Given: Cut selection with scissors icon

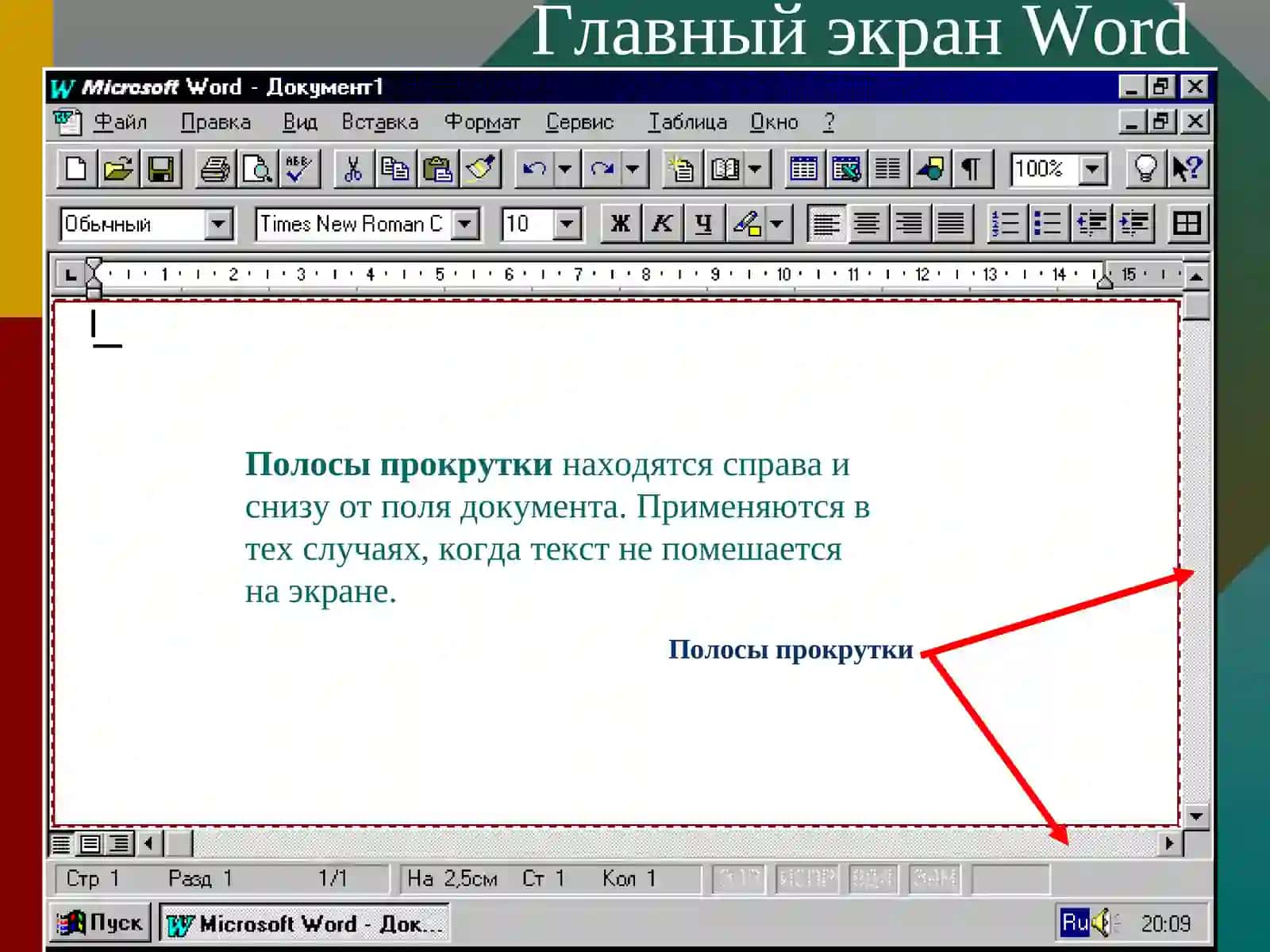Looking at the screenshot, I should (353, 169).
